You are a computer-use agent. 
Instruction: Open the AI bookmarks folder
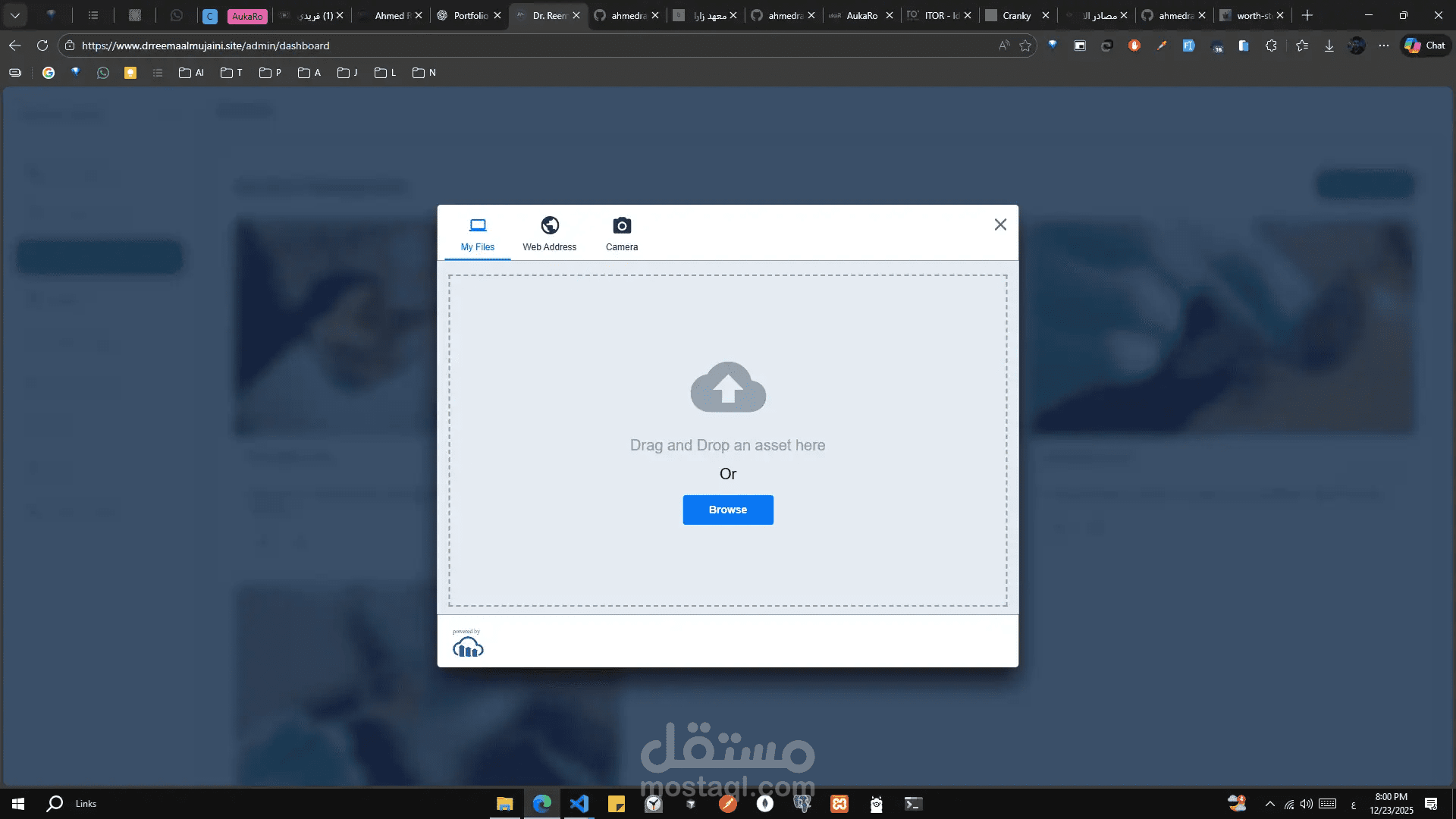pos(191,73)
